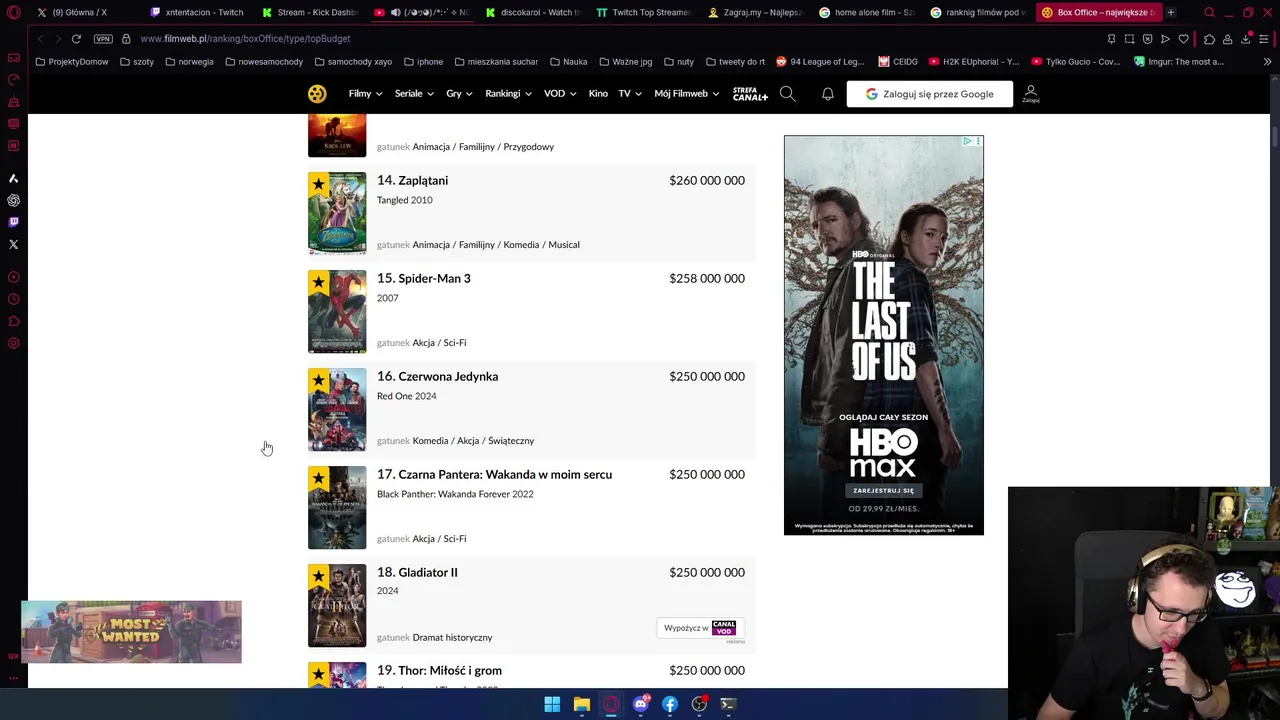Expand the Gry menu

point(460,94)
